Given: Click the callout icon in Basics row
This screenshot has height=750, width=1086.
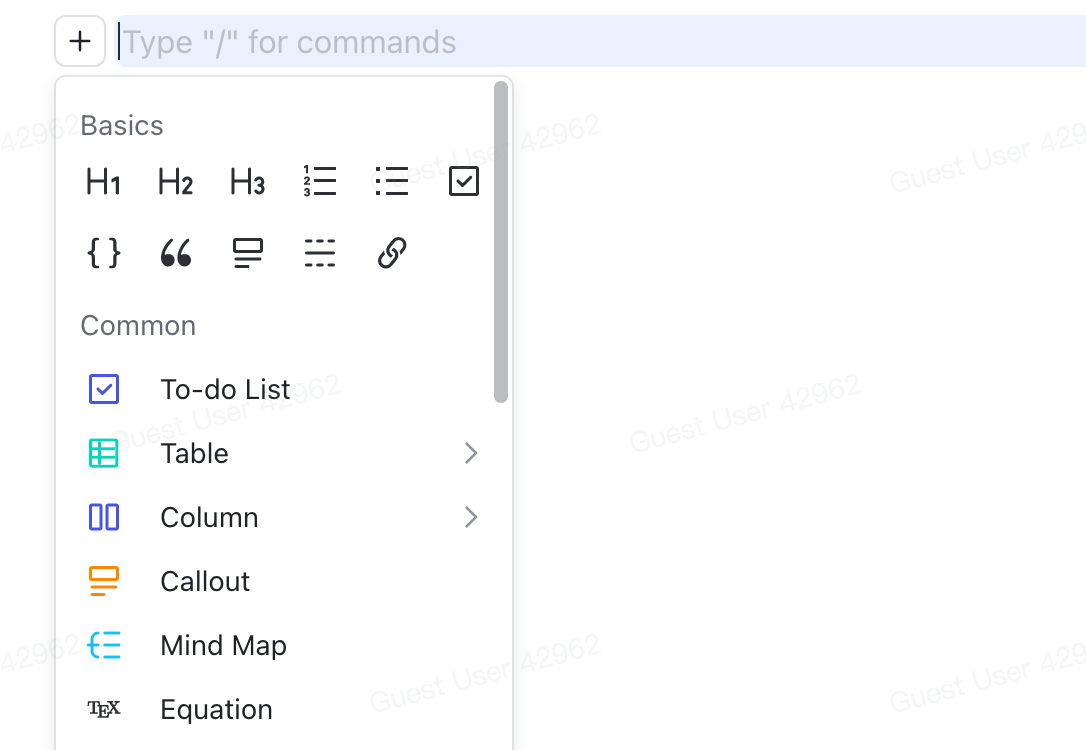Looking at the screenshot, I should coord(248,254).
